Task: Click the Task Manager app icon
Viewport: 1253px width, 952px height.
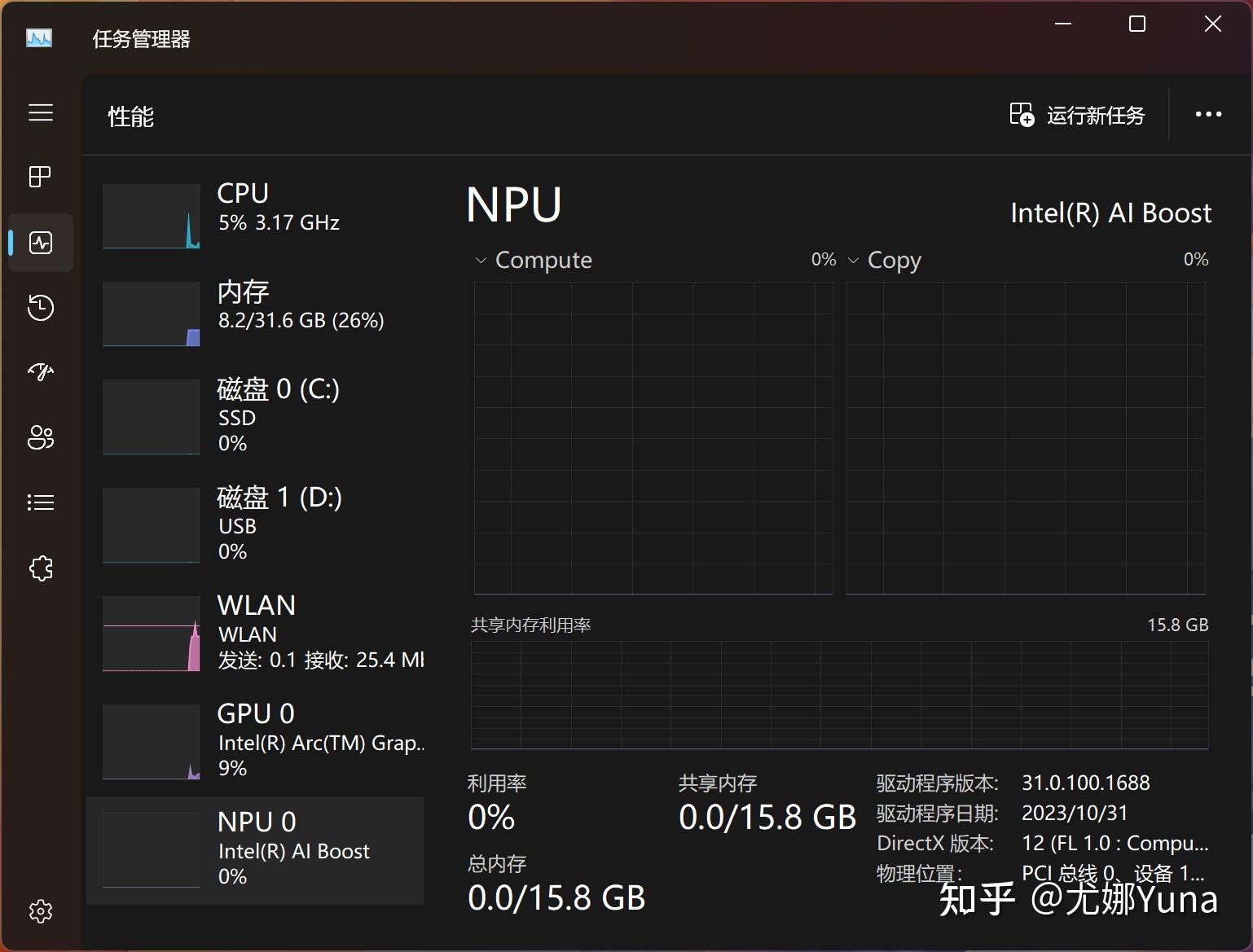Action: pos(39,38)
